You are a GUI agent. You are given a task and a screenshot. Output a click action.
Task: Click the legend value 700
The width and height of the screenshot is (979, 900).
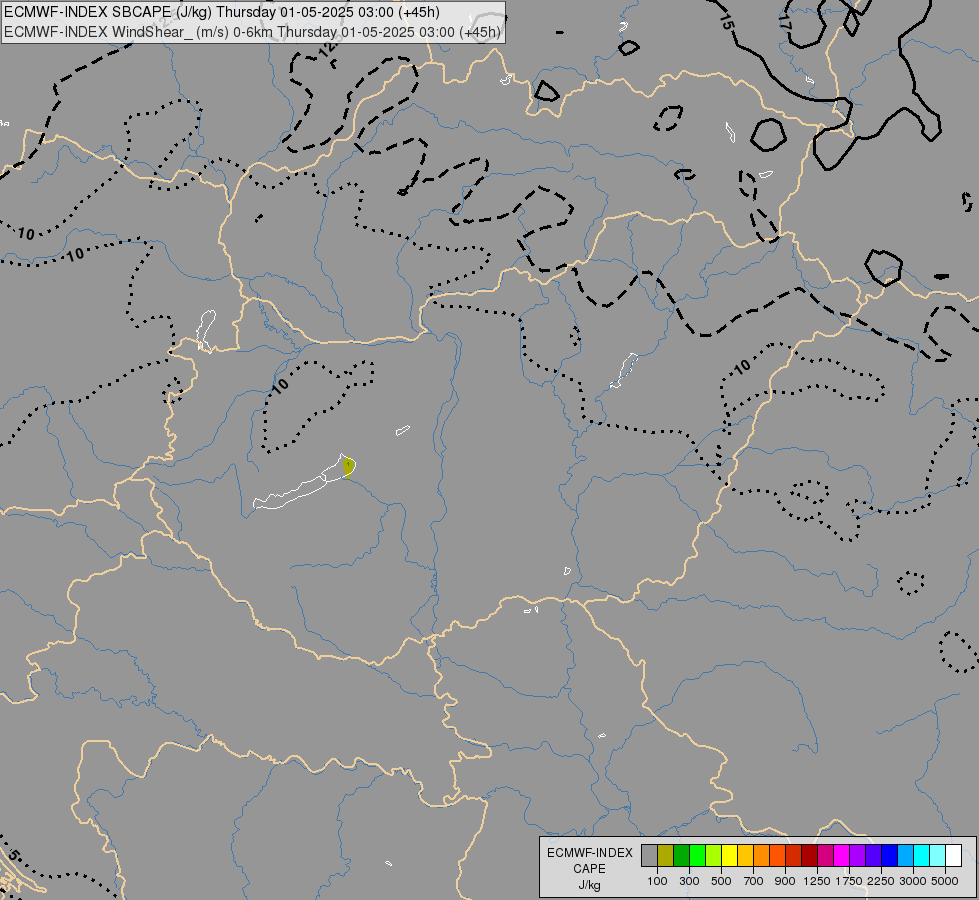click(754, 881)
